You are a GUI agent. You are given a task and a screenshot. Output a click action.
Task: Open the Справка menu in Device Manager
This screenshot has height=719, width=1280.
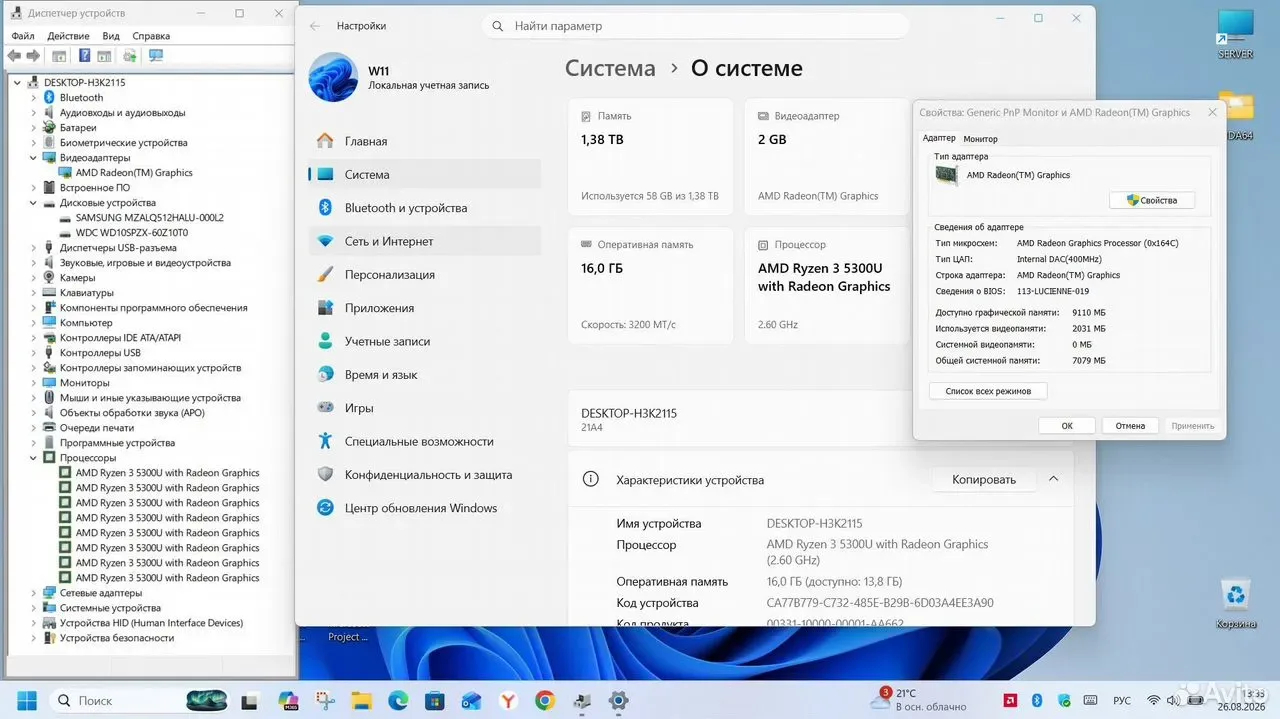pos(151,36)
